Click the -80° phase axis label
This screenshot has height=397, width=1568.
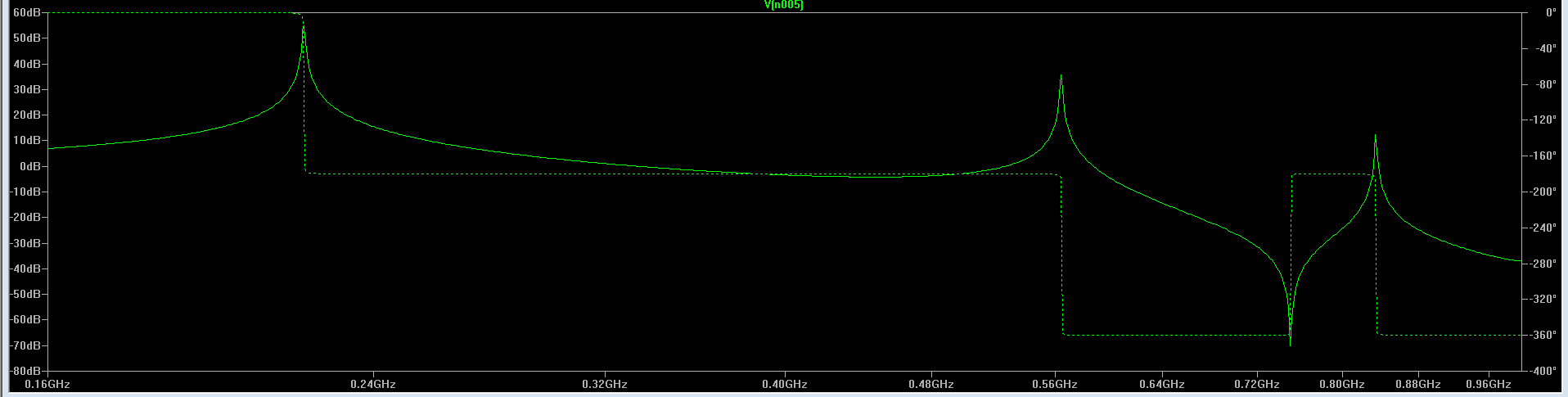[1545, 84]
